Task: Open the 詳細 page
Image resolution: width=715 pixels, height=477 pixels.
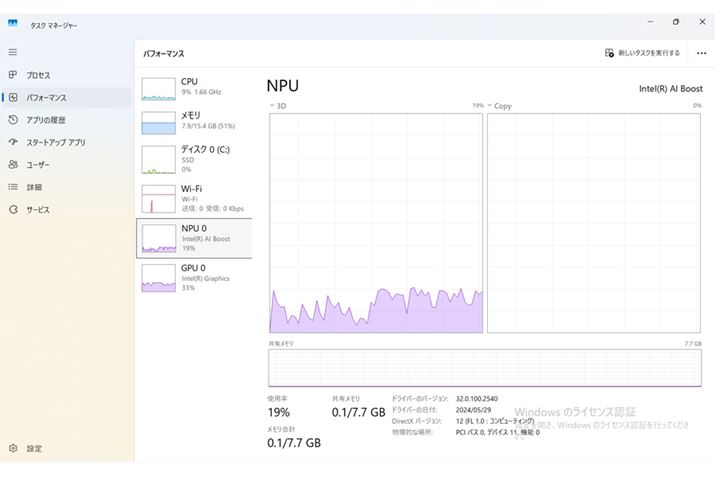Action: click(66, 187)
